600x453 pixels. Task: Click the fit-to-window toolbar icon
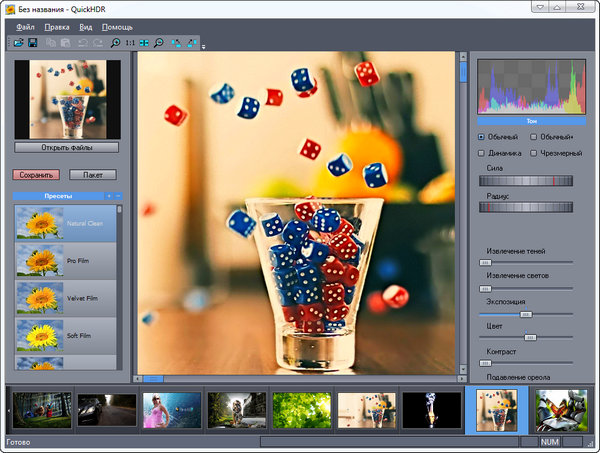(x=144, y=43)
